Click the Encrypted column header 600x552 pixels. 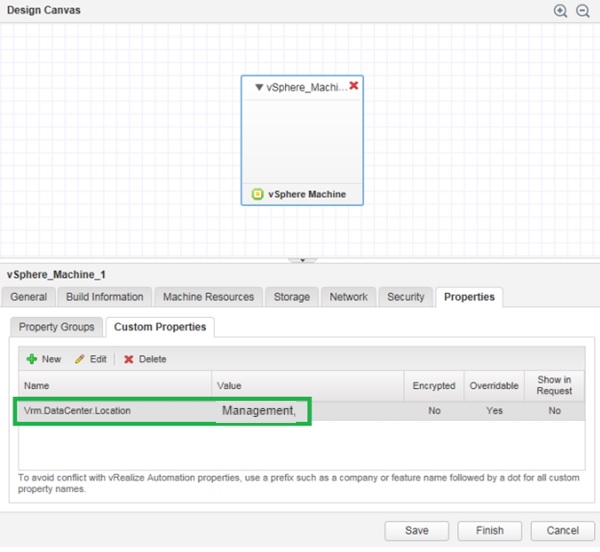[434, 386]
